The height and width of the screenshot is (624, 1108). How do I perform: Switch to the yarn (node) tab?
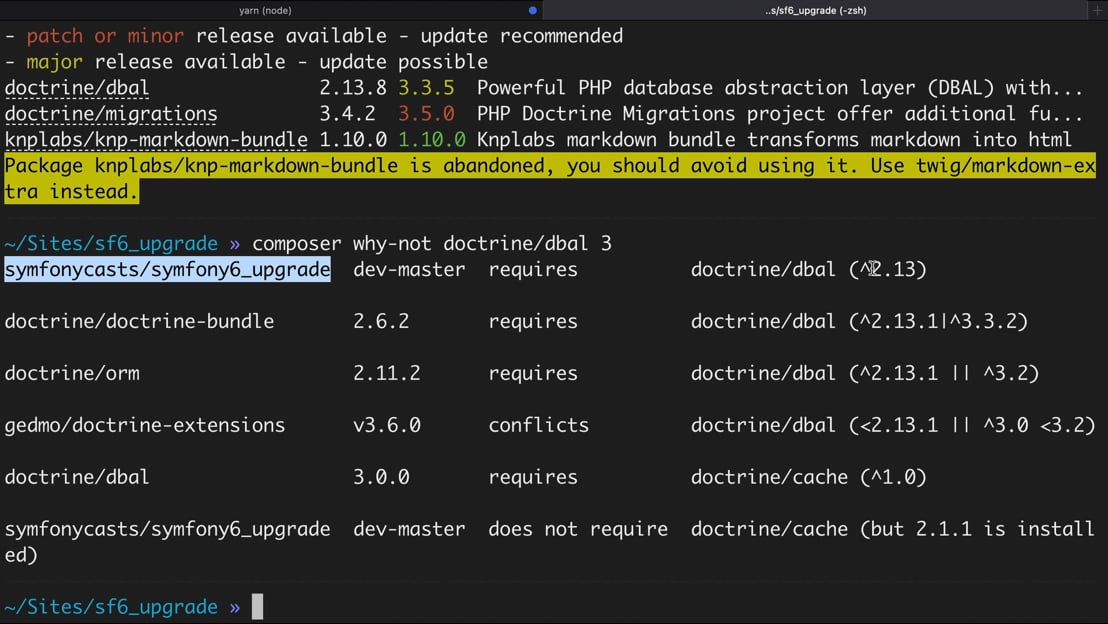coord(265,10)
